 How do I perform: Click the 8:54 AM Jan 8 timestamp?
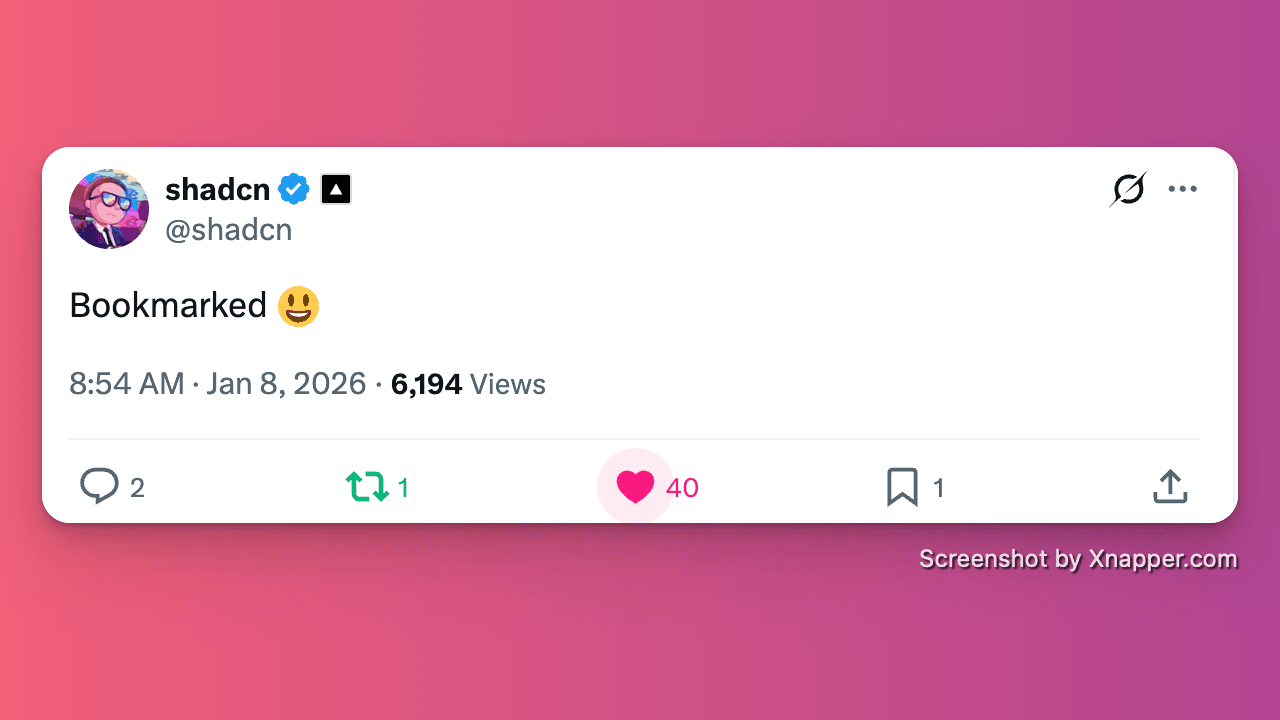(218, 384)
